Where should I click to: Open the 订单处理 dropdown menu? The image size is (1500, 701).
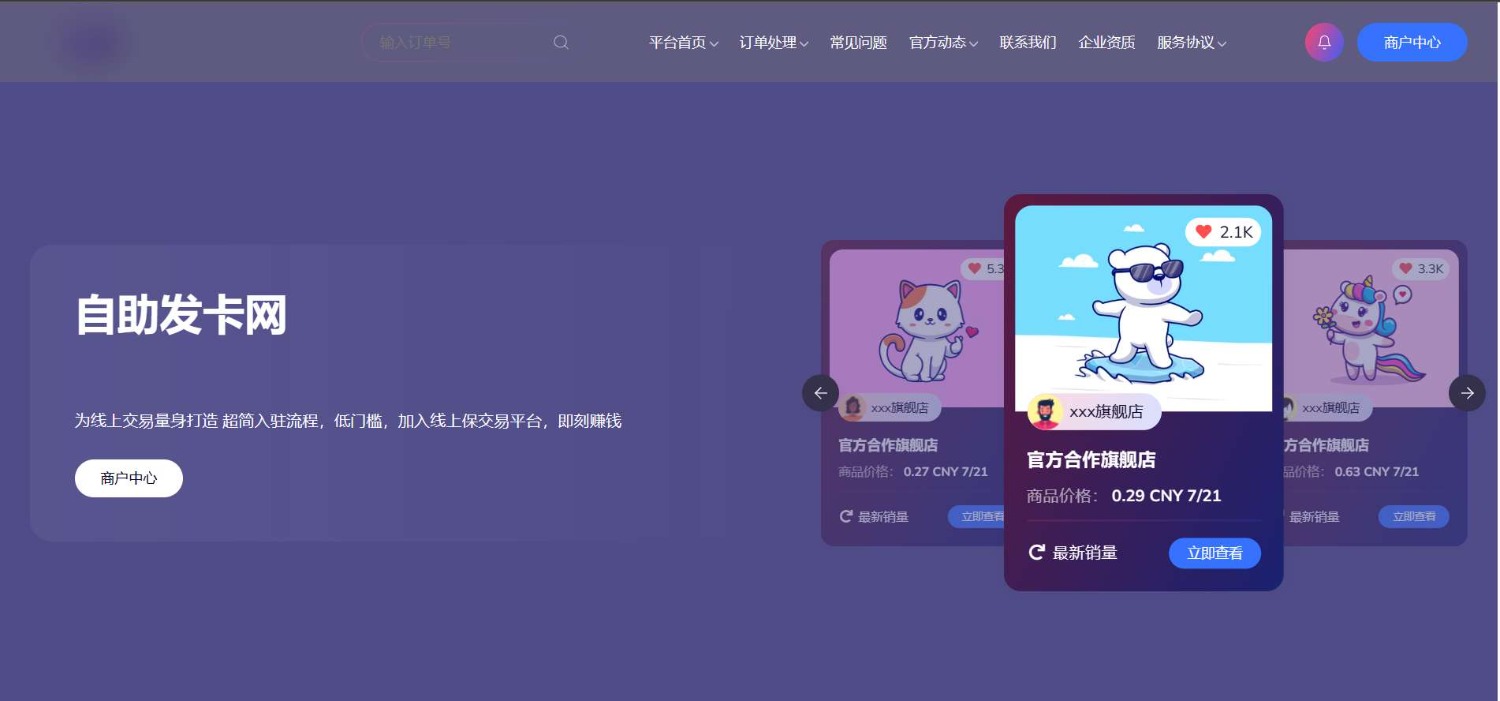(772, 42)
